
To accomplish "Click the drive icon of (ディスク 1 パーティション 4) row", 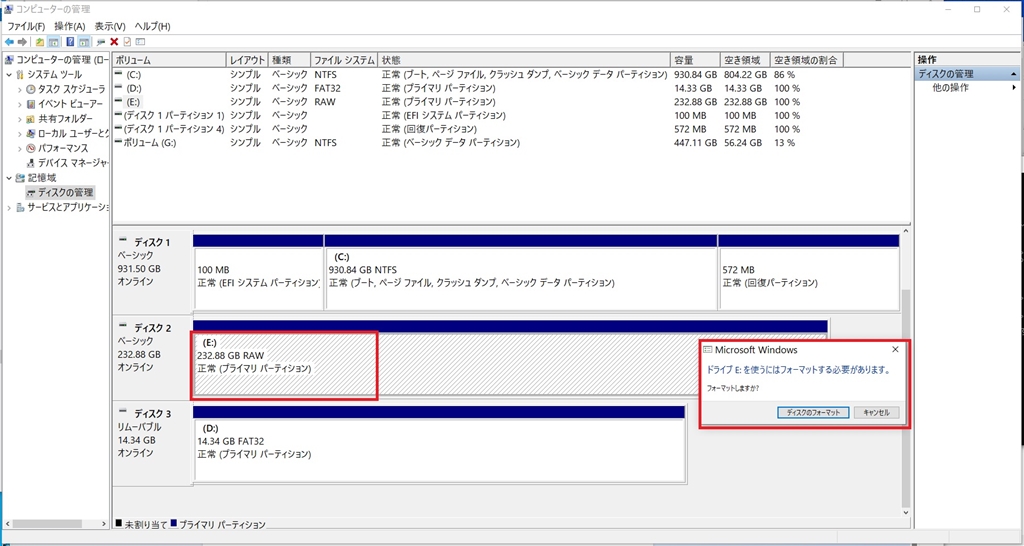I will [118, 129].
